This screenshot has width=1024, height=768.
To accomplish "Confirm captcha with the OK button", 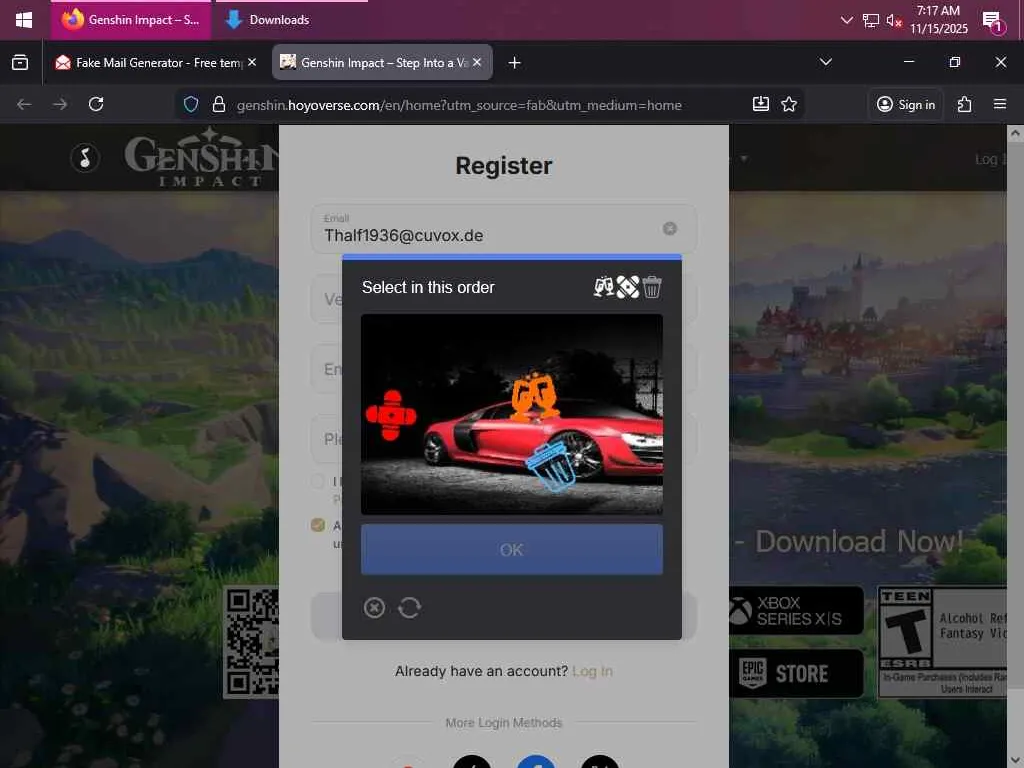I will click(x=511, y=550).
